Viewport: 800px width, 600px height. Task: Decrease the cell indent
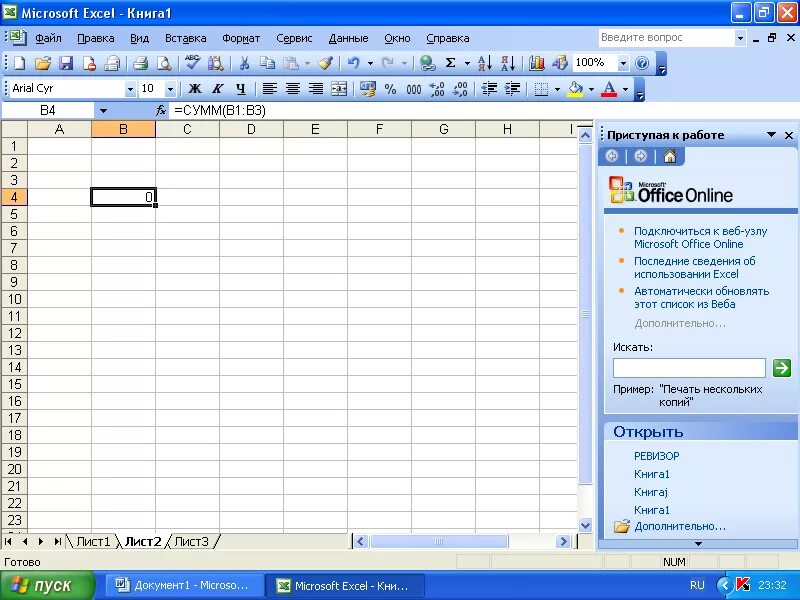(489, 89)
